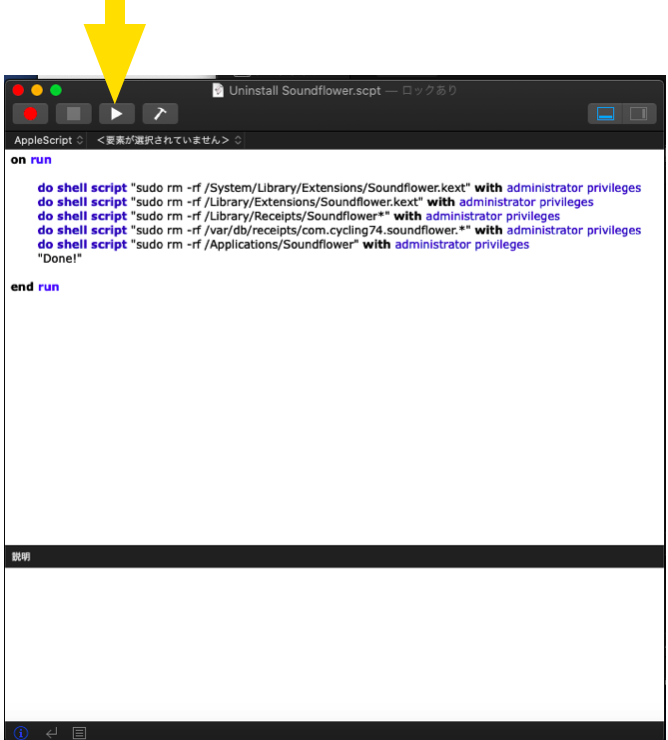
Task: Toggle the bottom accessory view pane
Action: [x=605, y=114]
